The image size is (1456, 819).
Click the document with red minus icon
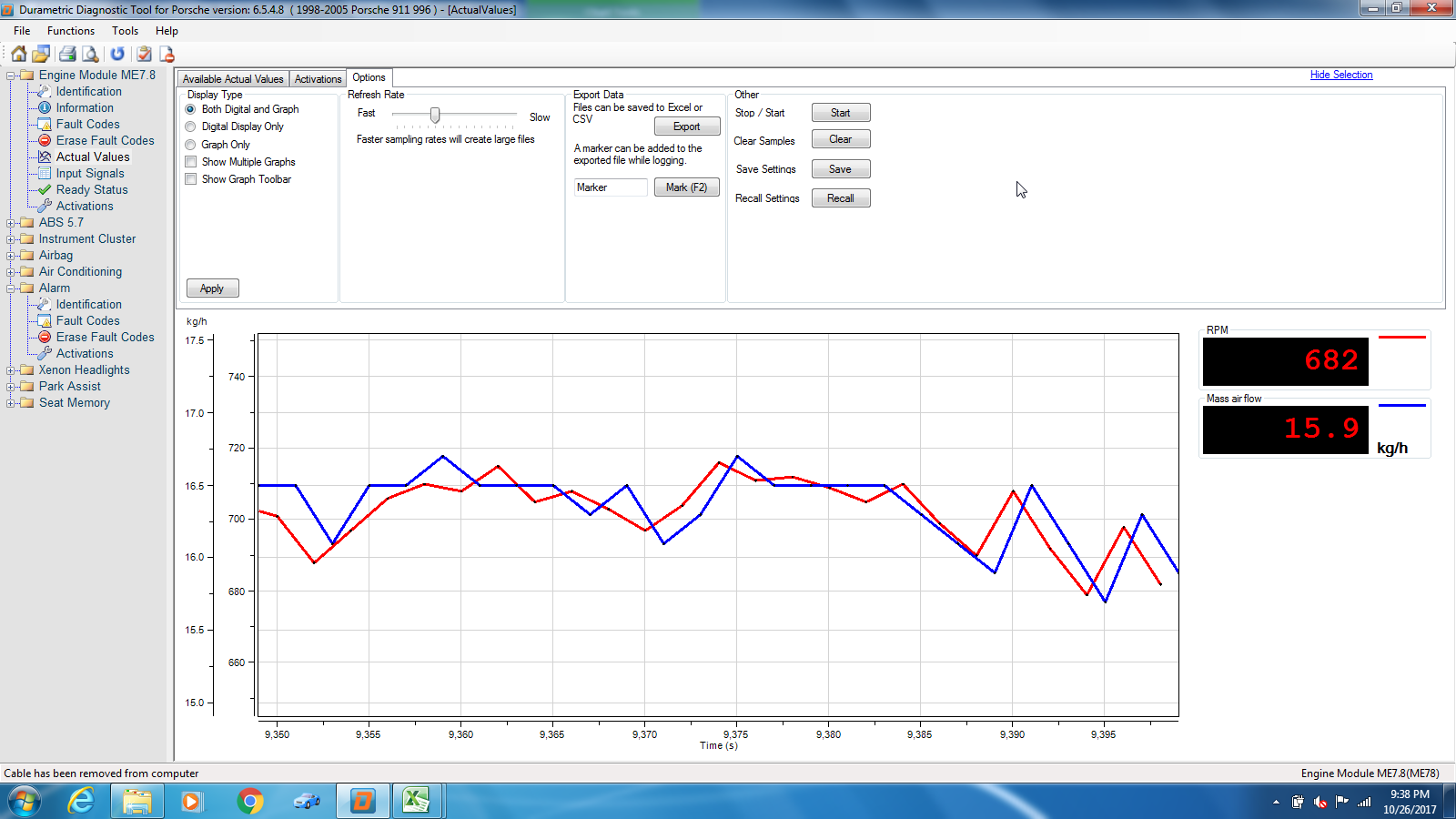pos(167,55)
